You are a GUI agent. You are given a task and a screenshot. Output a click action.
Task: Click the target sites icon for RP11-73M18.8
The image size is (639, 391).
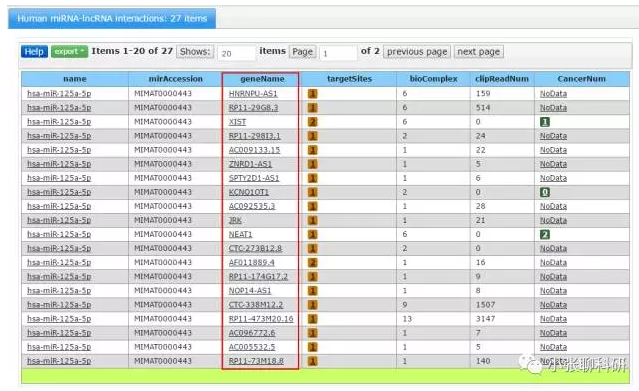tap(313, 361)
